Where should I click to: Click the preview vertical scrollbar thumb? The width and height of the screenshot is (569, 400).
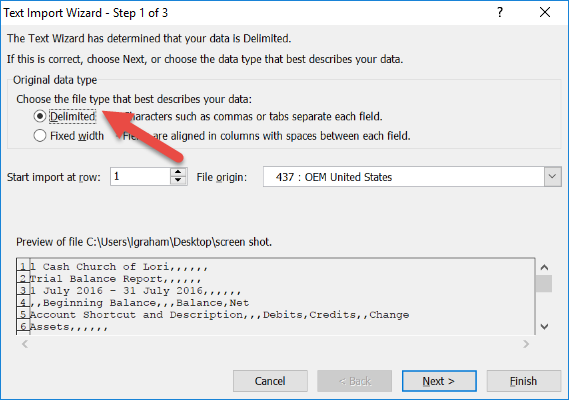pos(544,283)
